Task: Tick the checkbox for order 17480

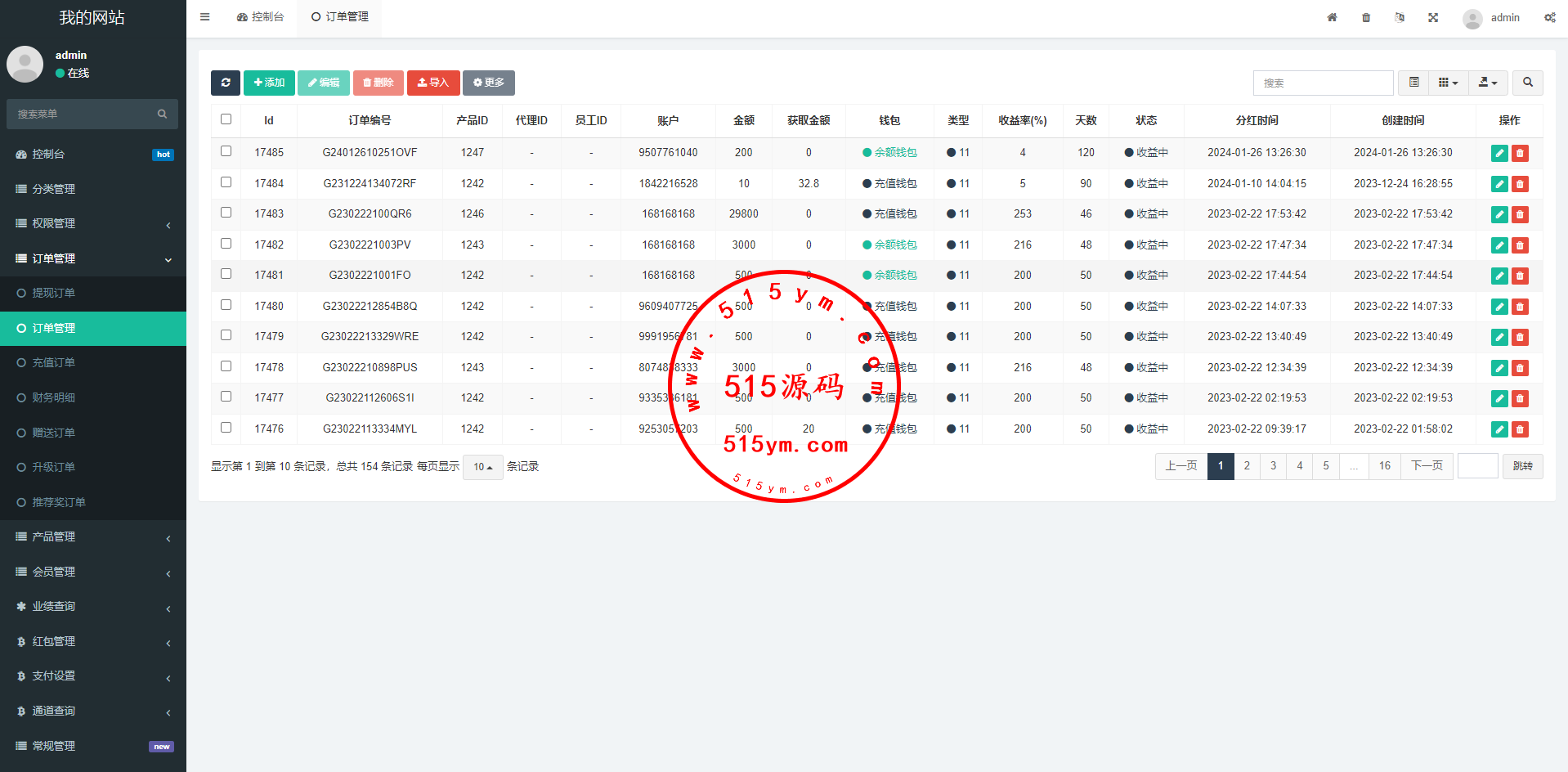Action: coord(226,305)
